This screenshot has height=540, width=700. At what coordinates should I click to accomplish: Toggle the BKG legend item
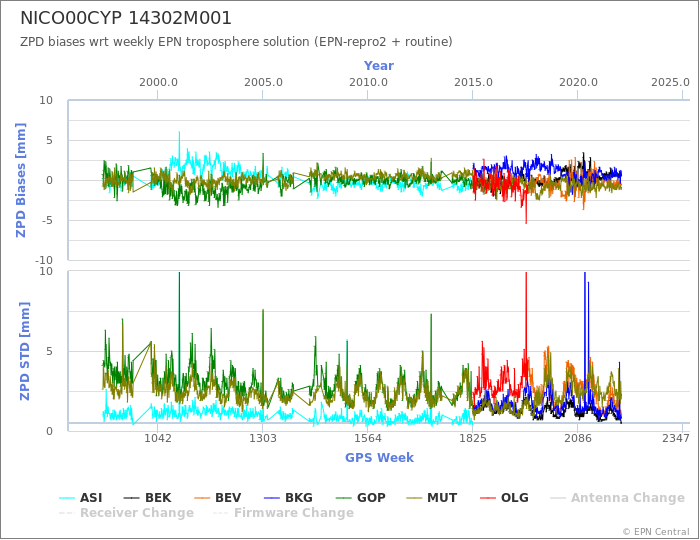pyautogui.click(x=288, y=498)
